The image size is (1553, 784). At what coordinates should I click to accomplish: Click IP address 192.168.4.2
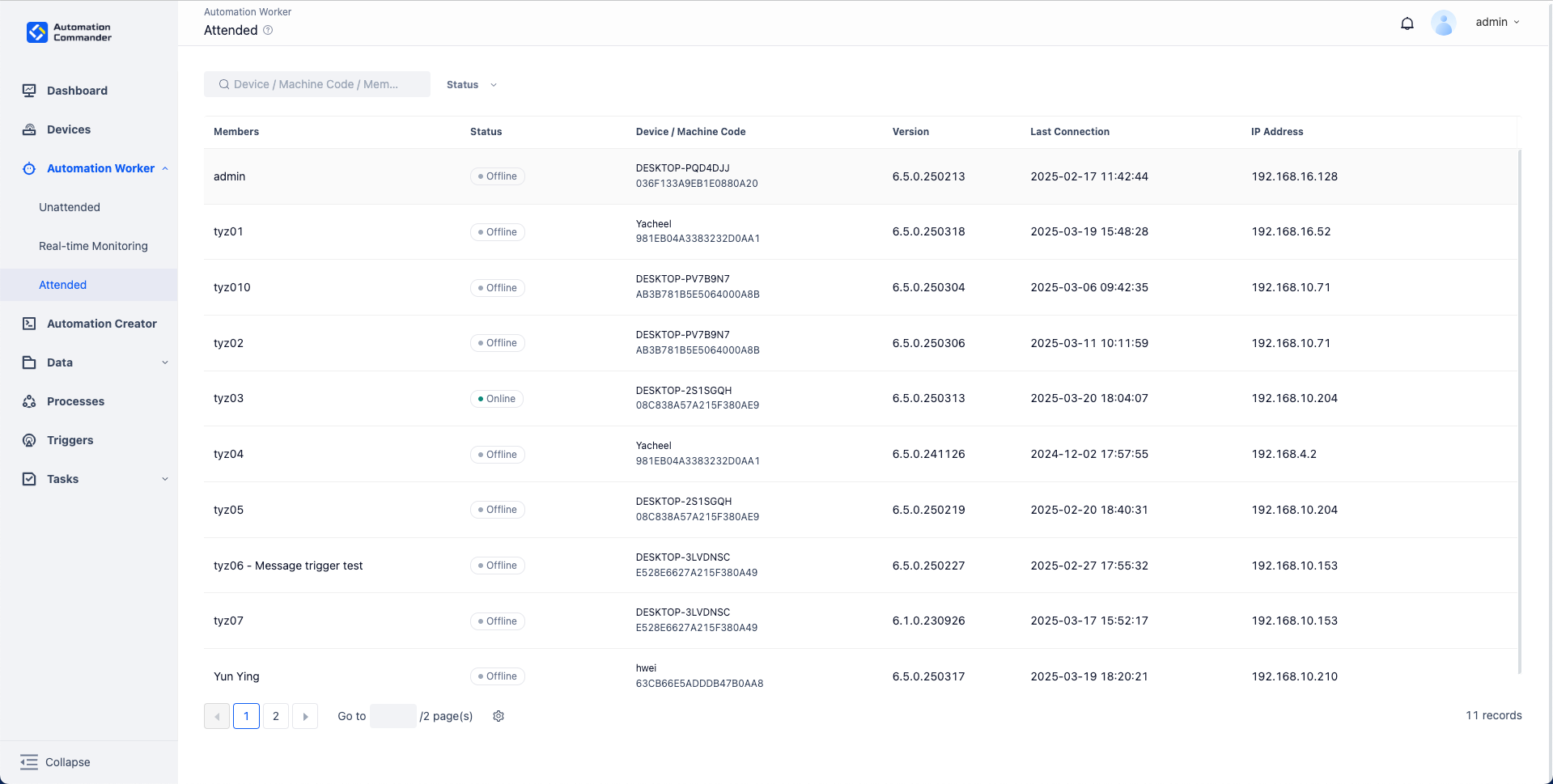(1284, 454)
